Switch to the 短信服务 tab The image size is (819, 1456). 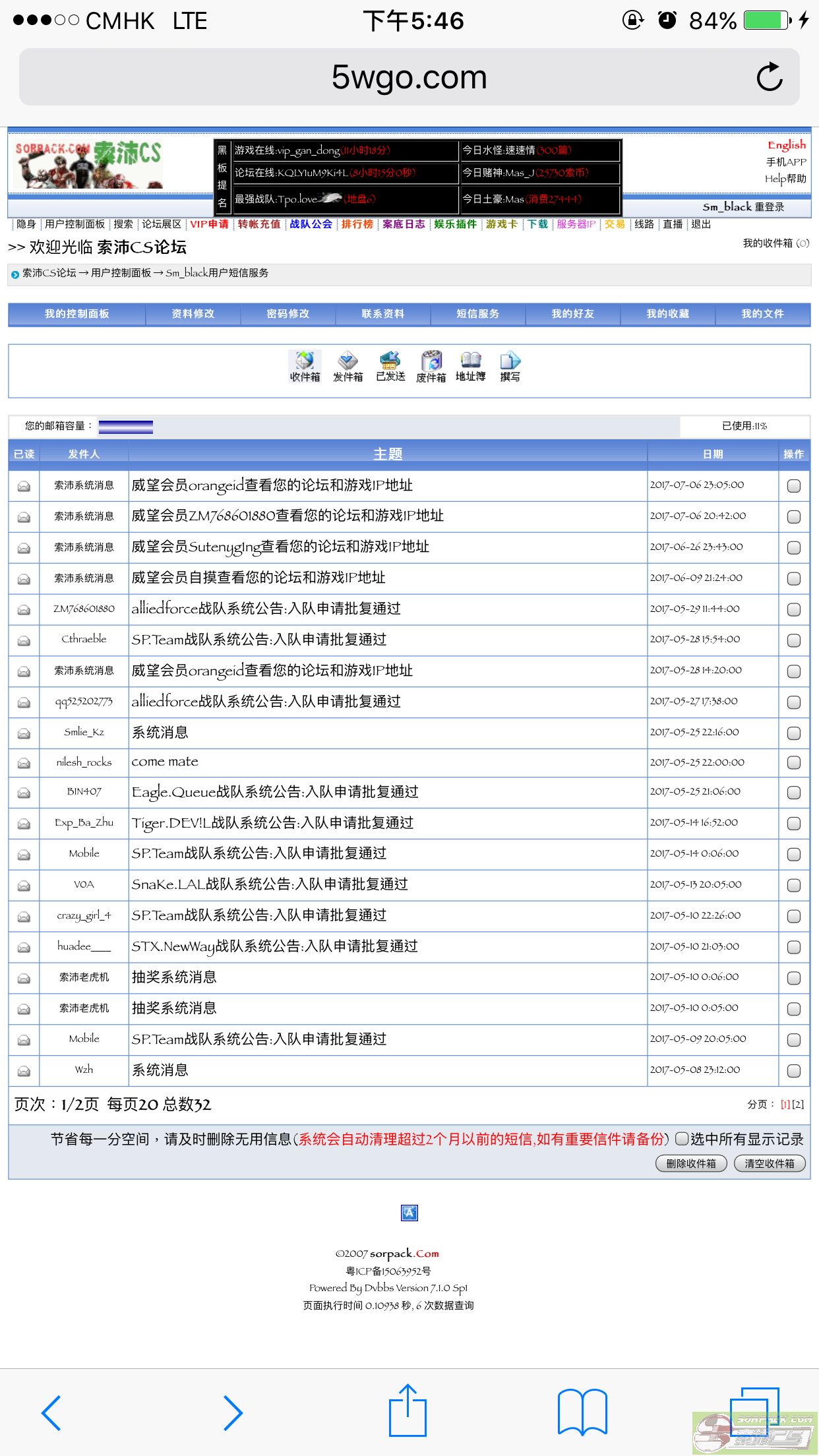coord(477,314)
